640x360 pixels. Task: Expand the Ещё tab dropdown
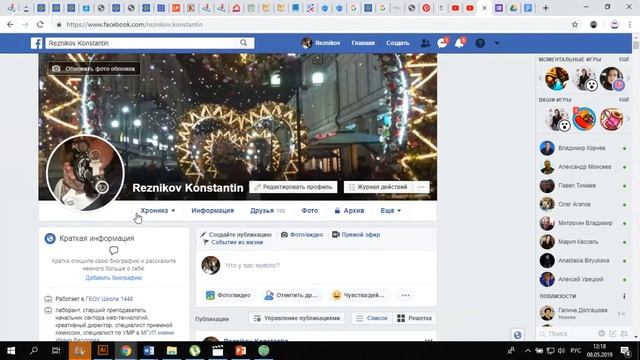pyautogui.click(x=391, y=211)
